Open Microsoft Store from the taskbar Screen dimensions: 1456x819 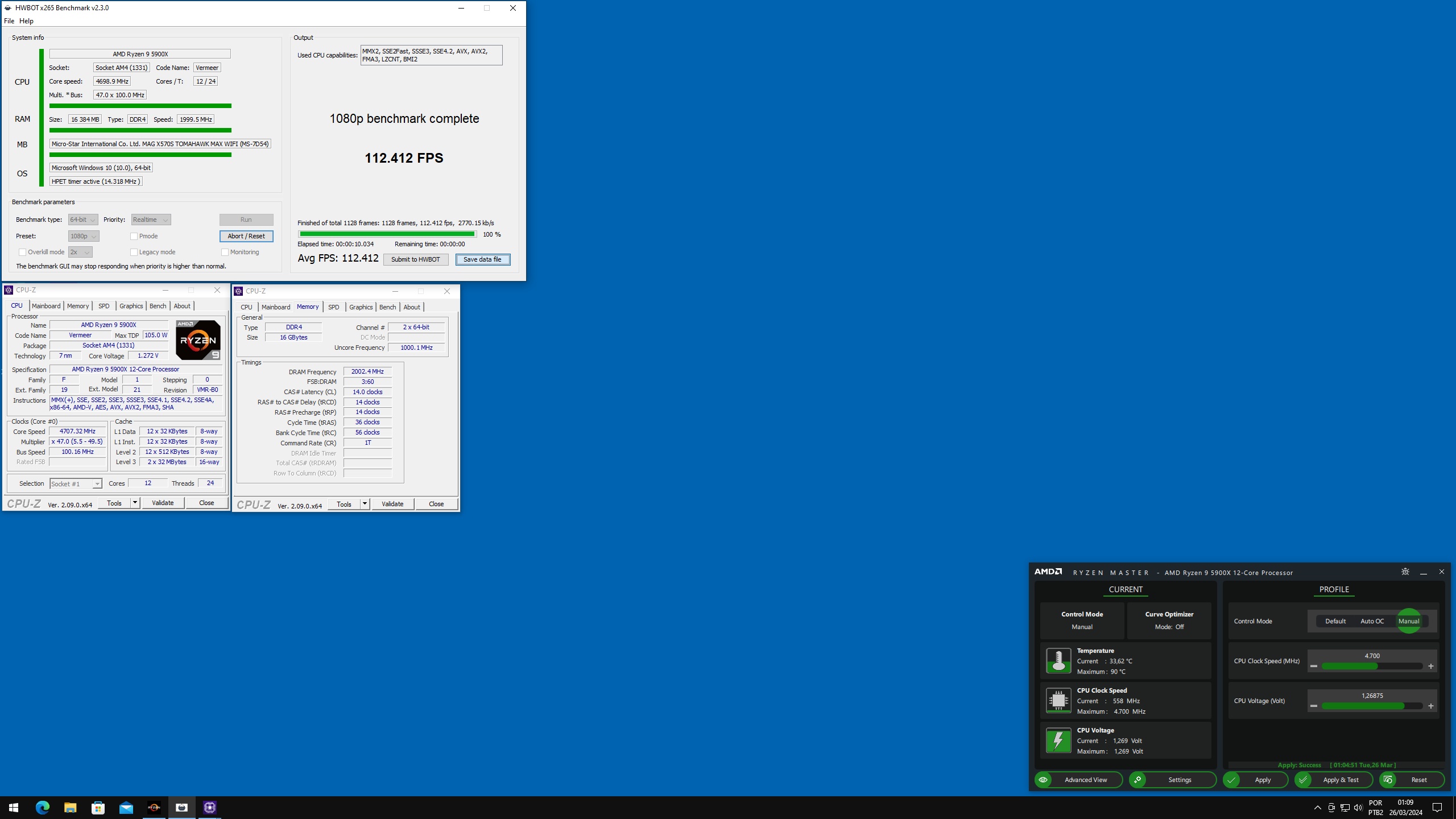pos(98,808)
